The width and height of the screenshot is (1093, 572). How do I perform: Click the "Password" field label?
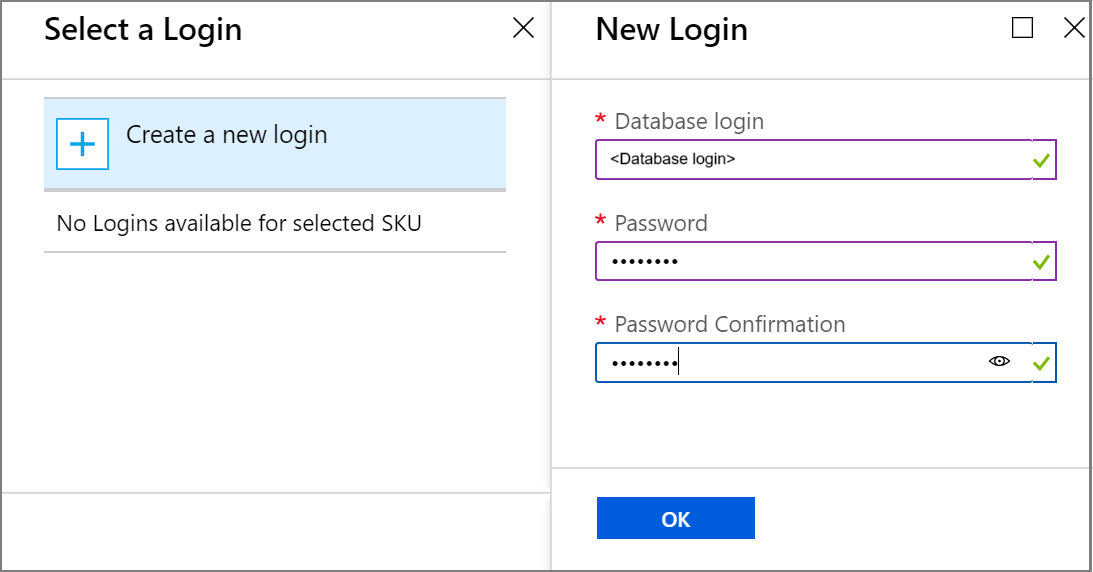[661, 223]
